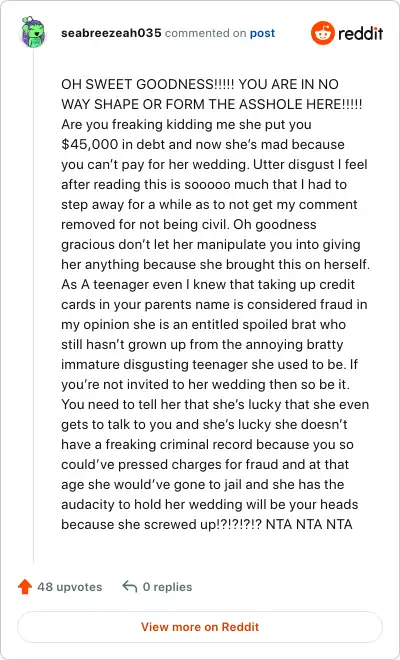
Task: Click the "Utter disgust I feel" sentence
Action: coord(310,165)
